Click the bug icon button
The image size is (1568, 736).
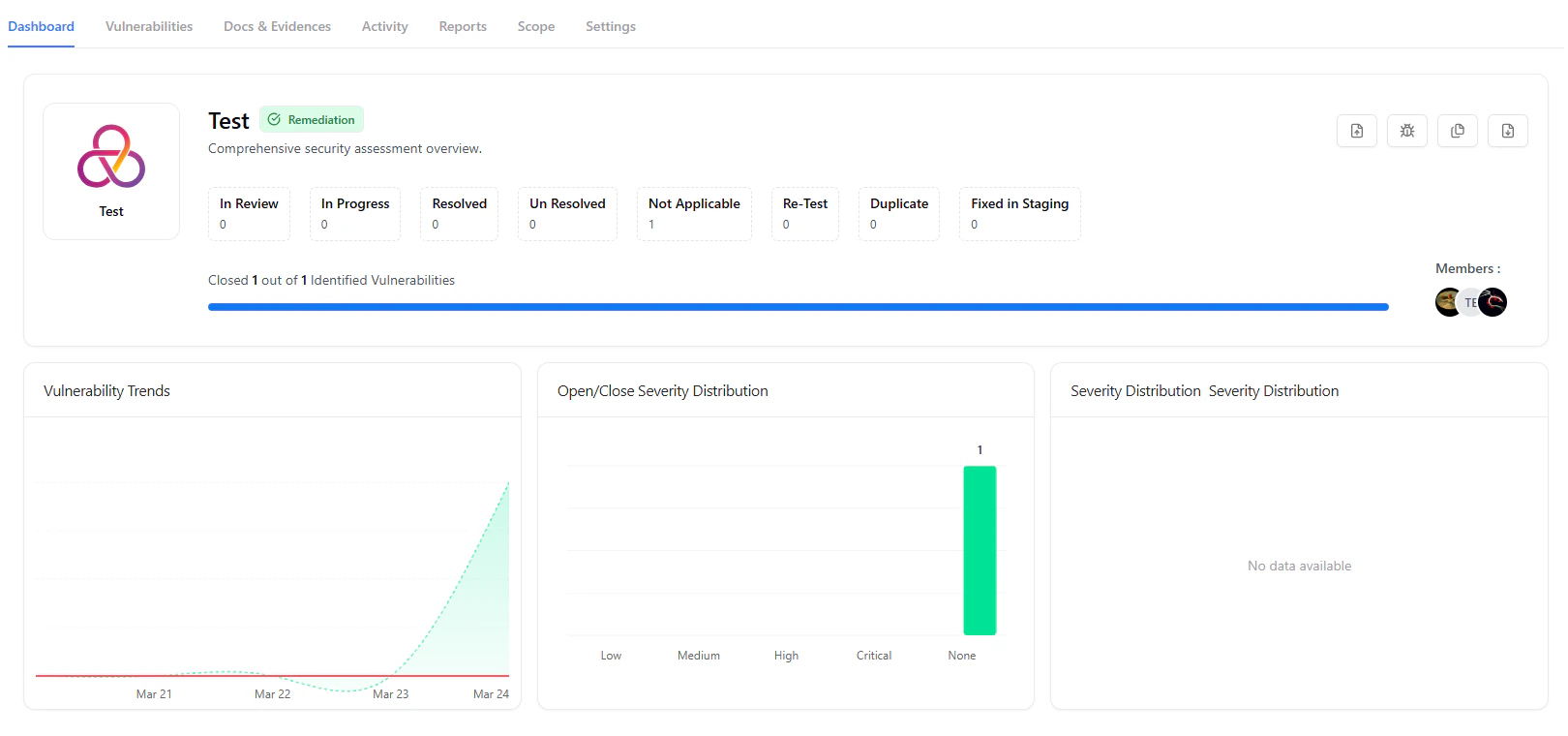[x=1407, y=131]
